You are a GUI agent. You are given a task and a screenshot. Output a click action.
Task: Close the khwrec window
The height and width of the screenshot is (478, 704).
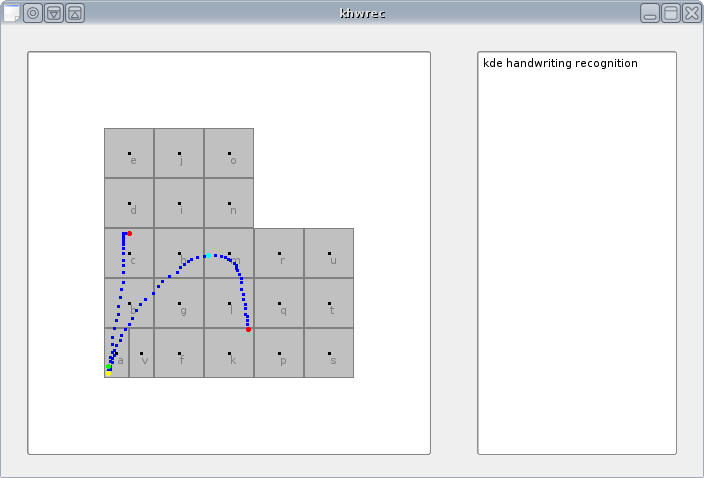[x=691, y=13]
